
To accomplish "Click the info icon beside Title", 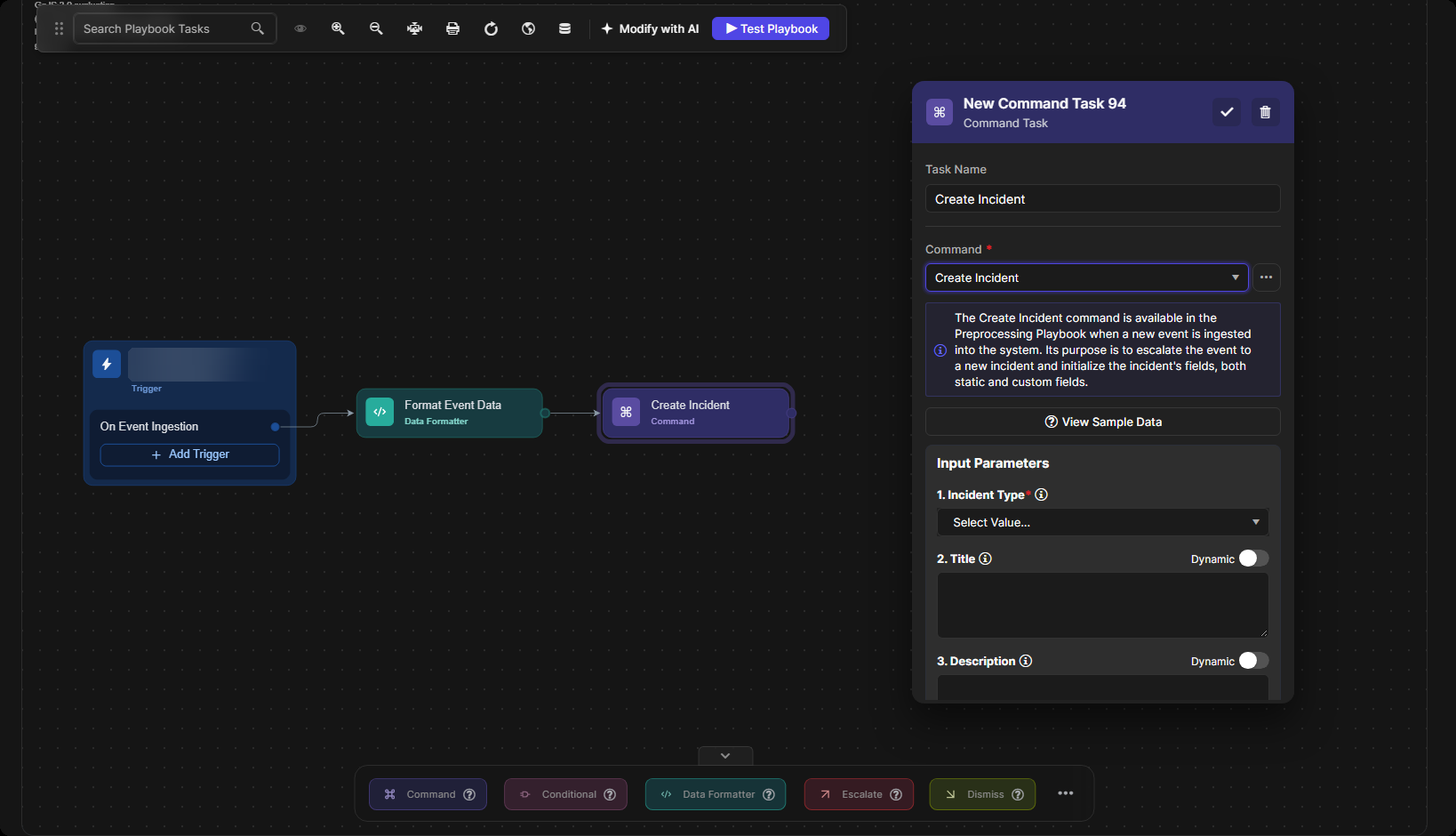I will pyautogui.click(x=985, y=559).
